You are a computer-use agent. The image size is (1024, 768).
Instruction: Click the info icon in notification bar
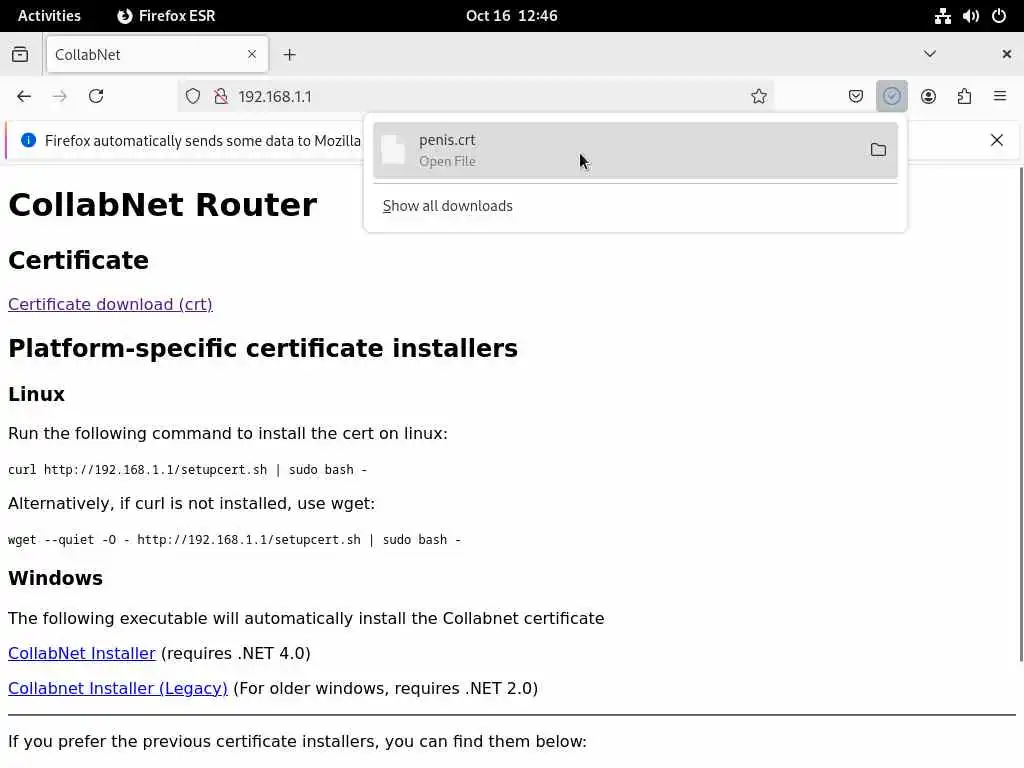coord(28,140)
